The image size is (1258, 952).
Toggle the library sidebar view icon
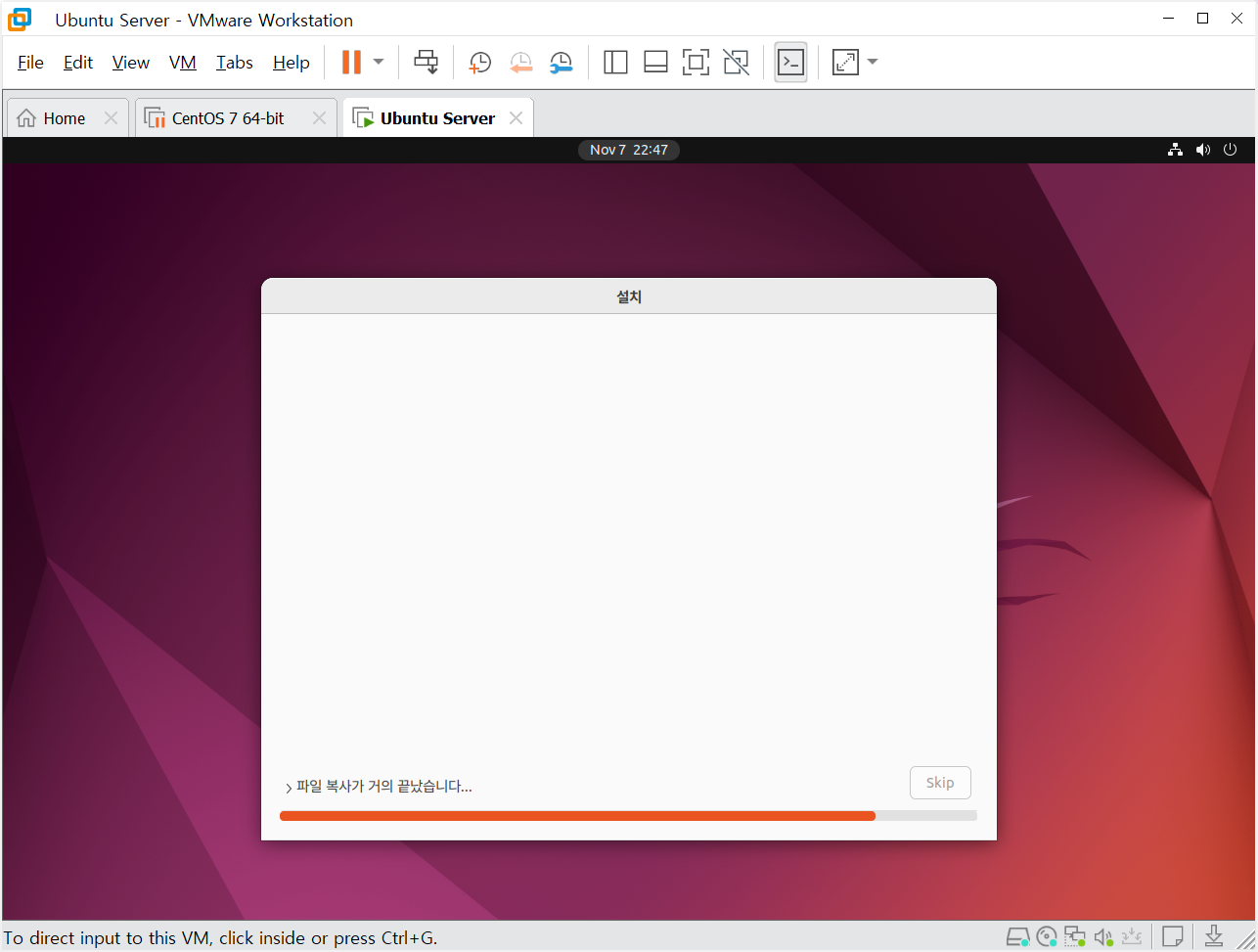(x=615, y=63)
